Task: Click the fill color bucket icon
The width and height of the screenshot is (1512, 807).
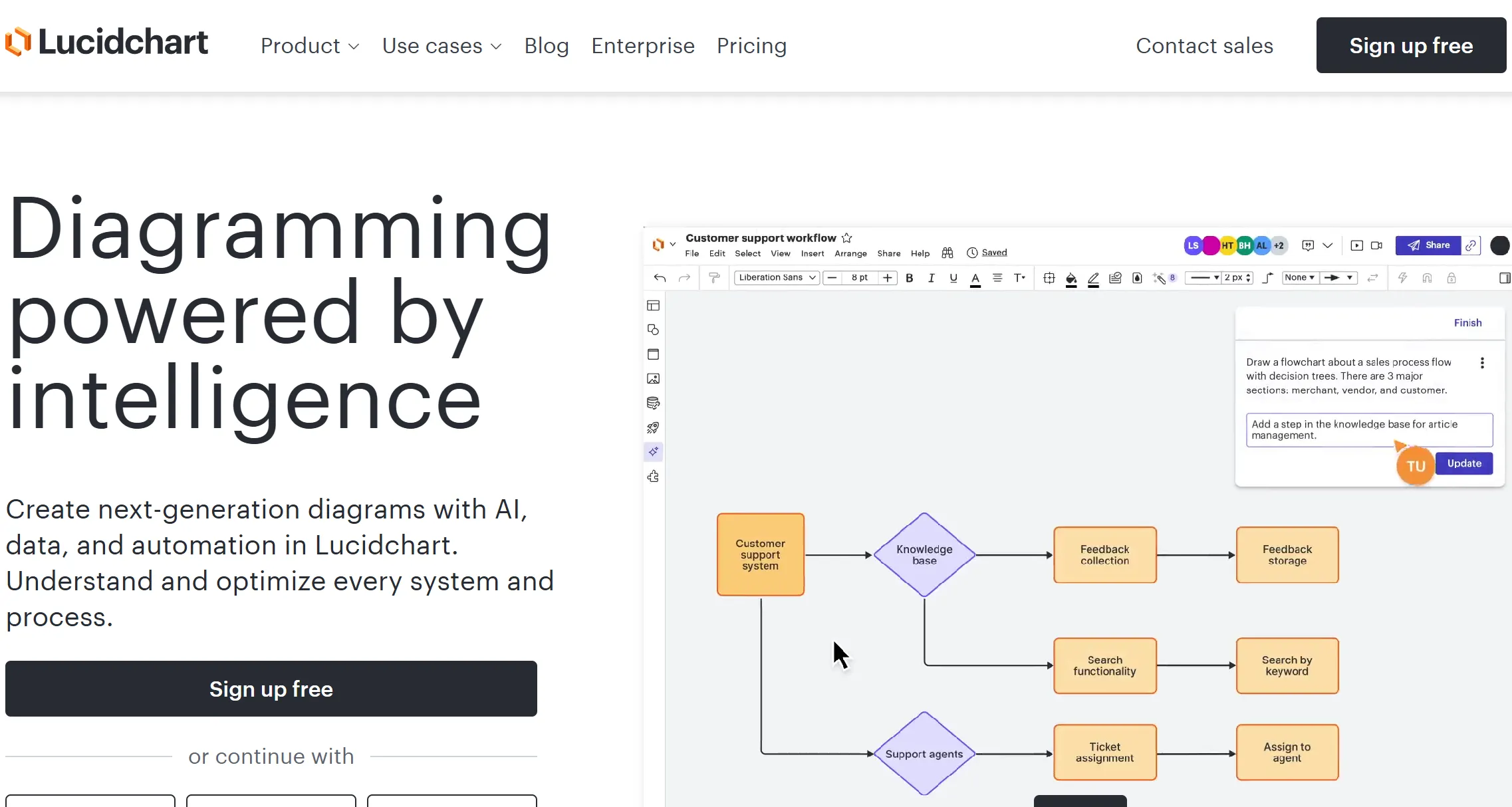Action: (1071, 279)
